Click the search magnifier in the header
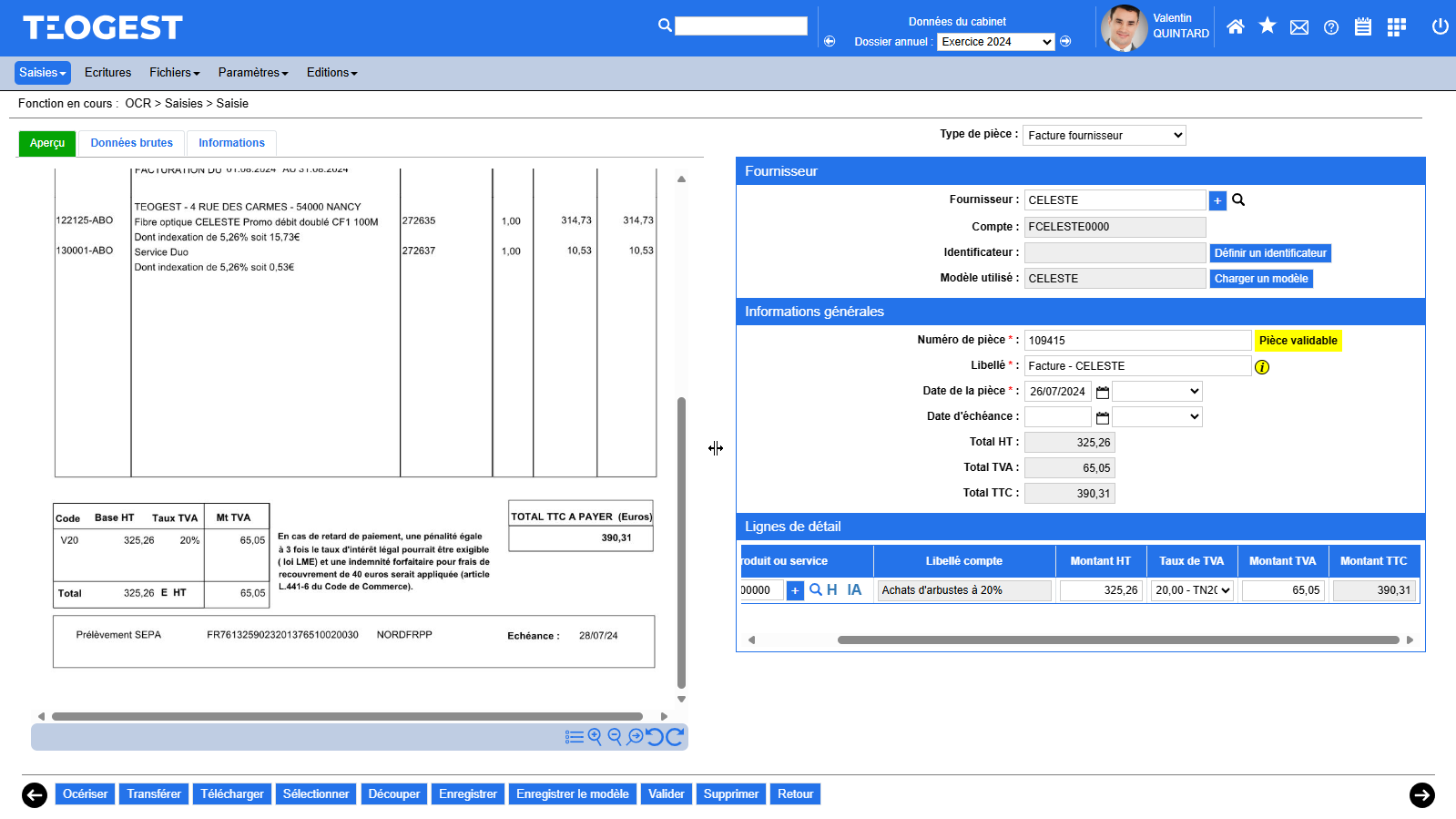The image size is (1456, 819). [x=665, y=26]
